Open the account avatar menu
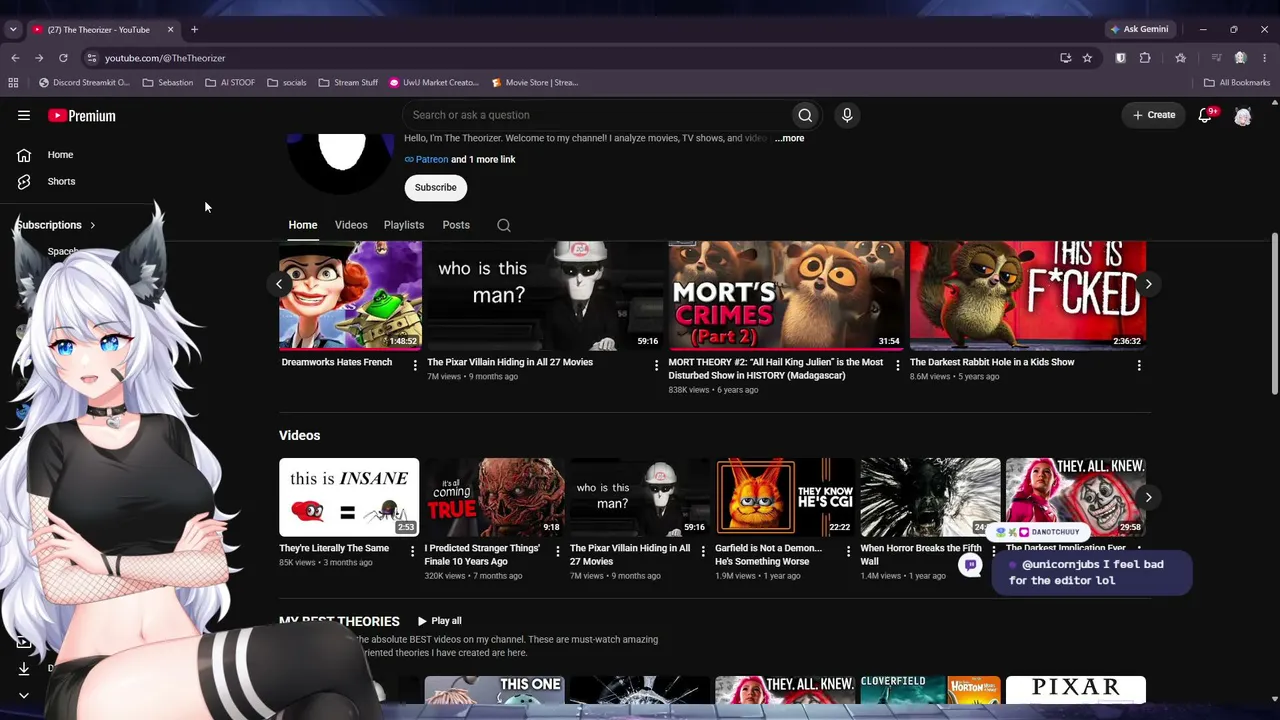1280x720 pixels. pyautogui.click(x=1243, y=116)
